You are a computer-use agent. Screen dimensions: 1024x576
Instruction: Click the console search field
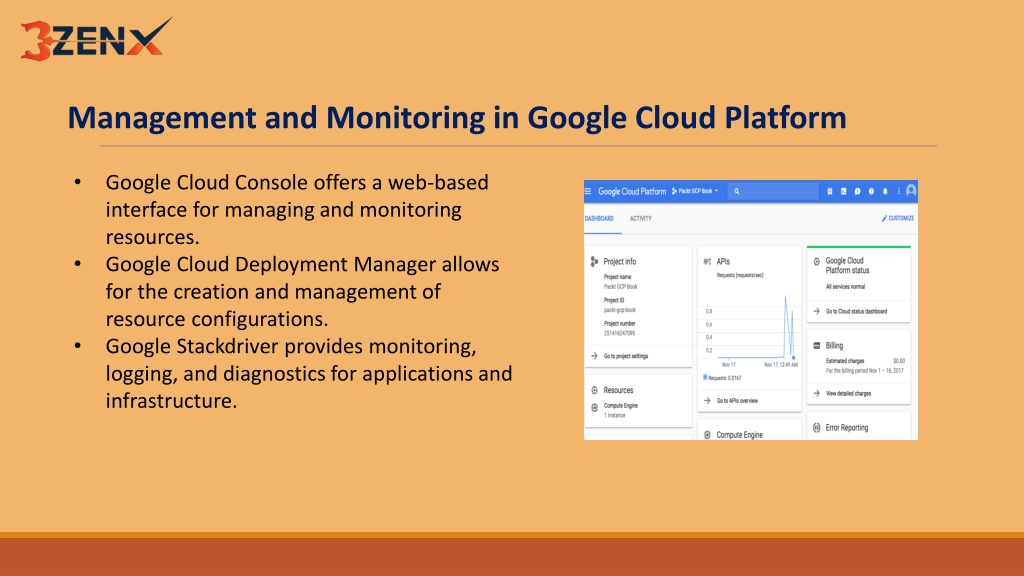coord(773,191)
